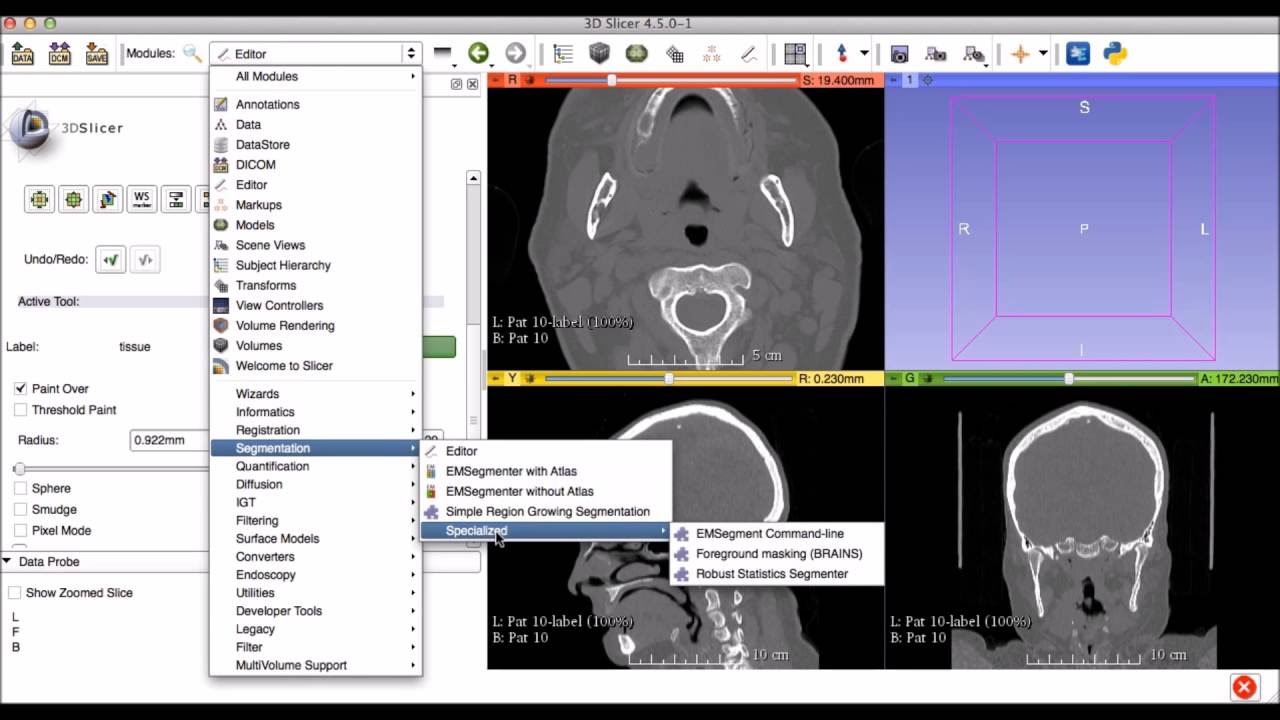Click the module search magnifier icon

pos(192,54)
